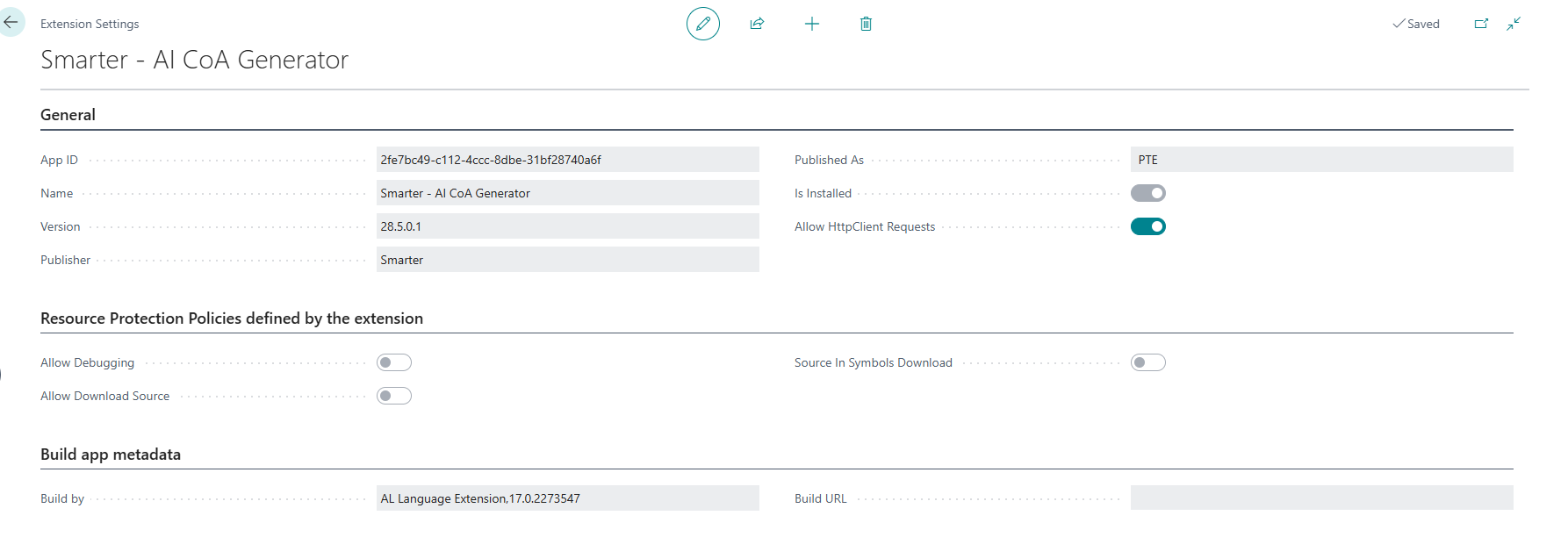Click the Version label
This screenshot has width=1568, height=537.
point(60,226)
